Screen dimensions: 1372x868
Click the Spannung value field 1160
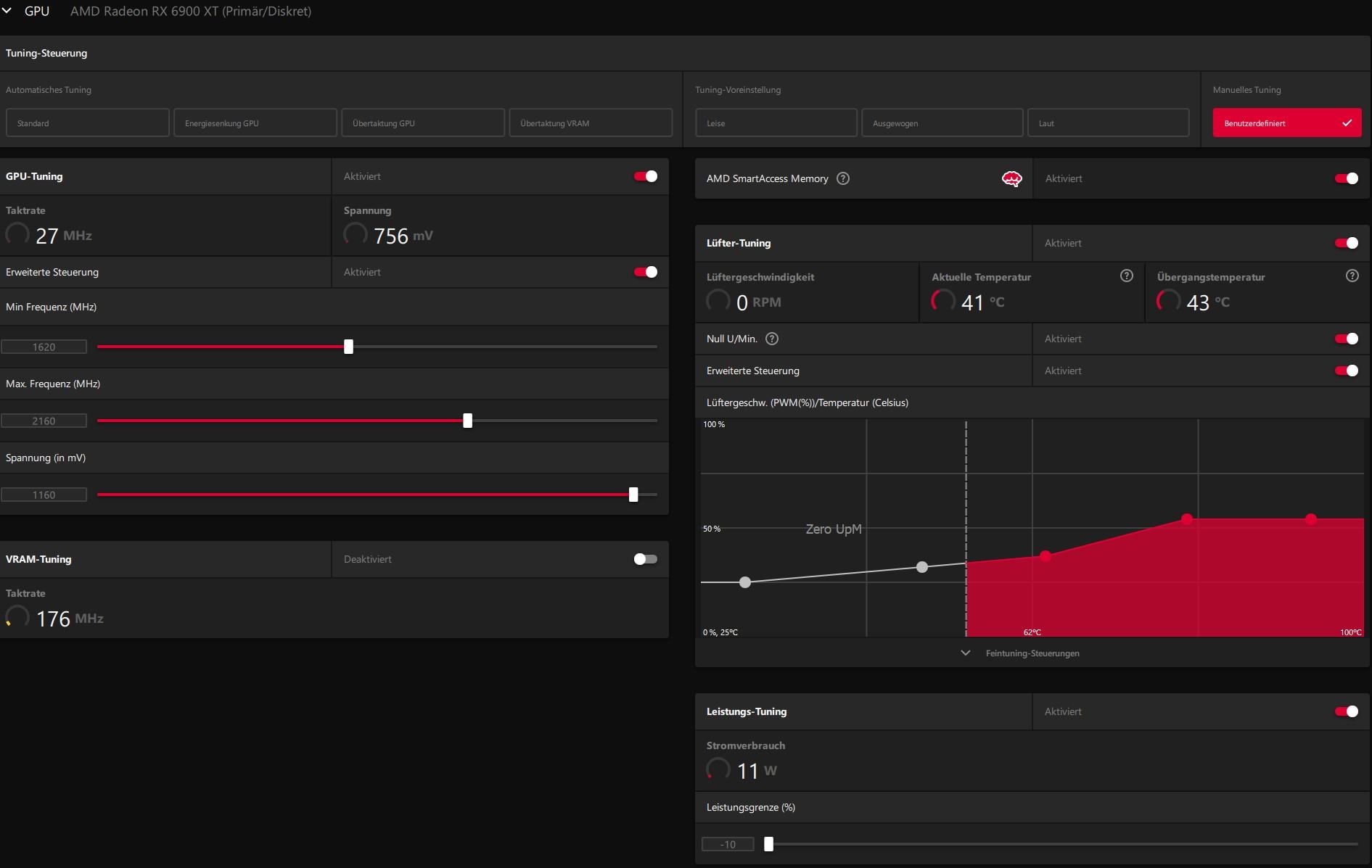[44, 495]
